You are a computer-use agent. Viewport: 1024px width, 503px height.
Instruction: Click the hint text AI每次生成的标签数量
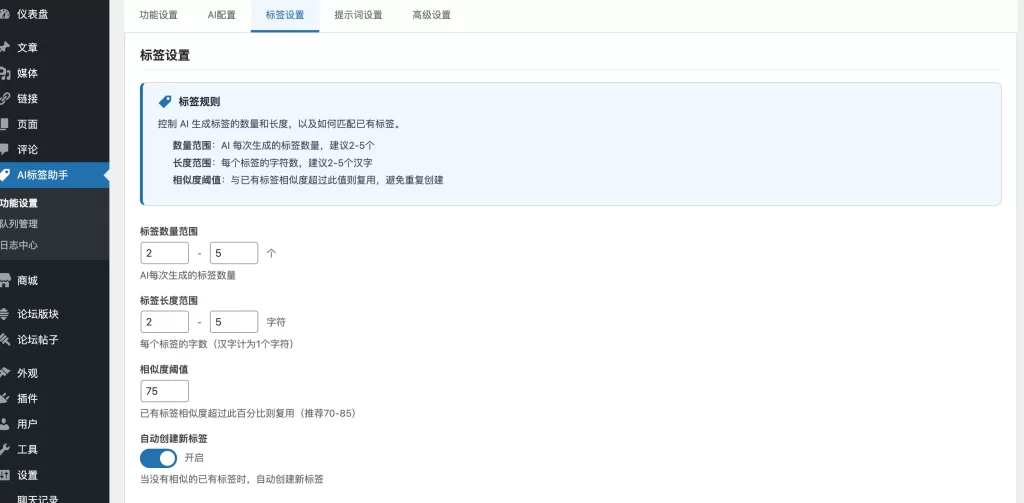point(188,276)
